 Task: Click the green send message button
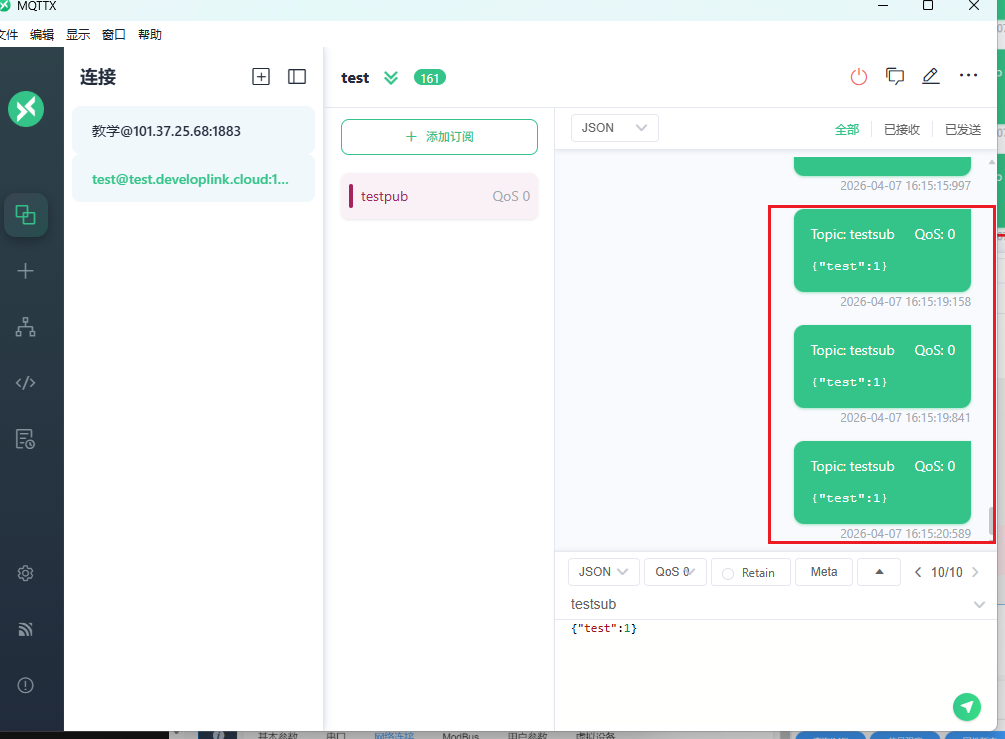[966, 707]
